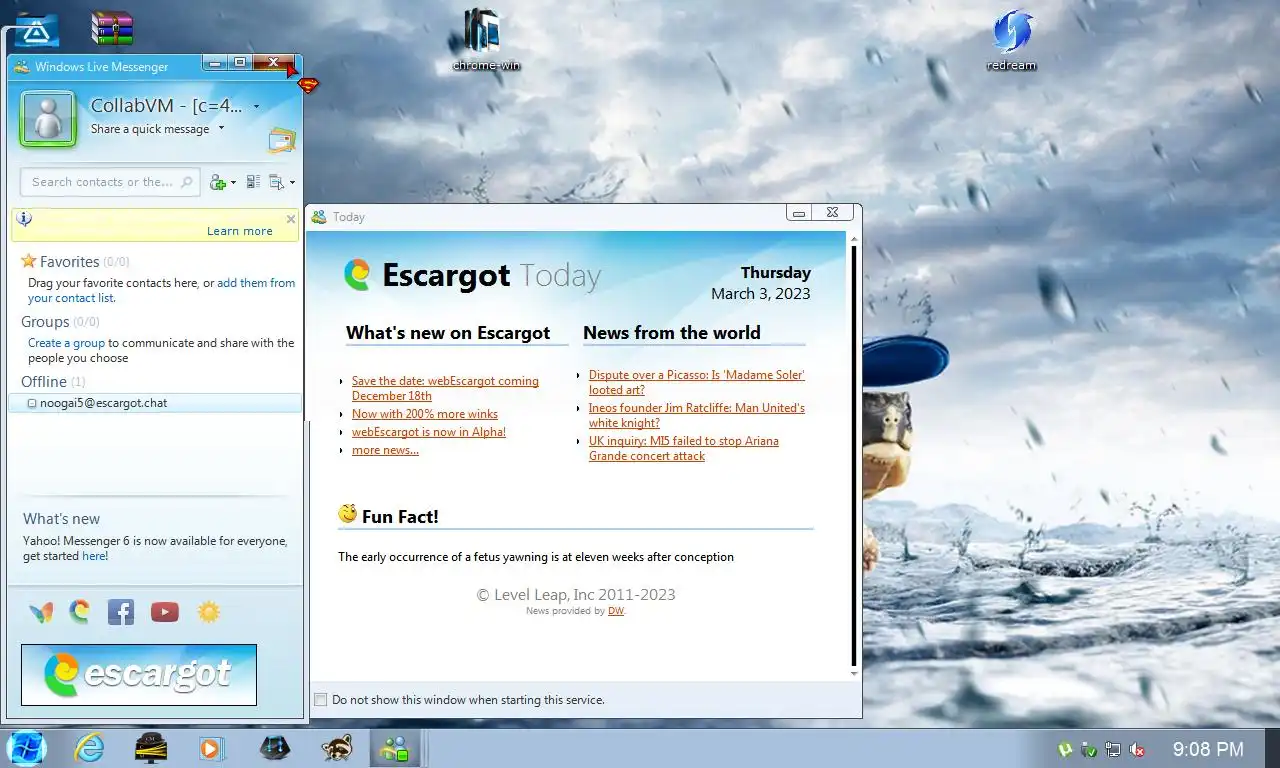Open the Jim Ratcliffe Man United news link
1280x768 pixels.
tap(697, 415)
